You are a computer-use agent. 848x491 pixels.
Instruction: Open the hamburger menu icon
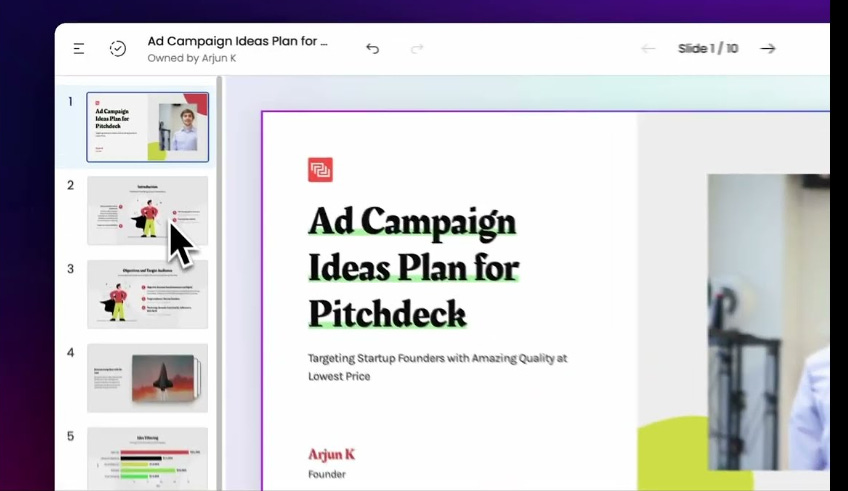pyautogui.click(x=79, y=49)
